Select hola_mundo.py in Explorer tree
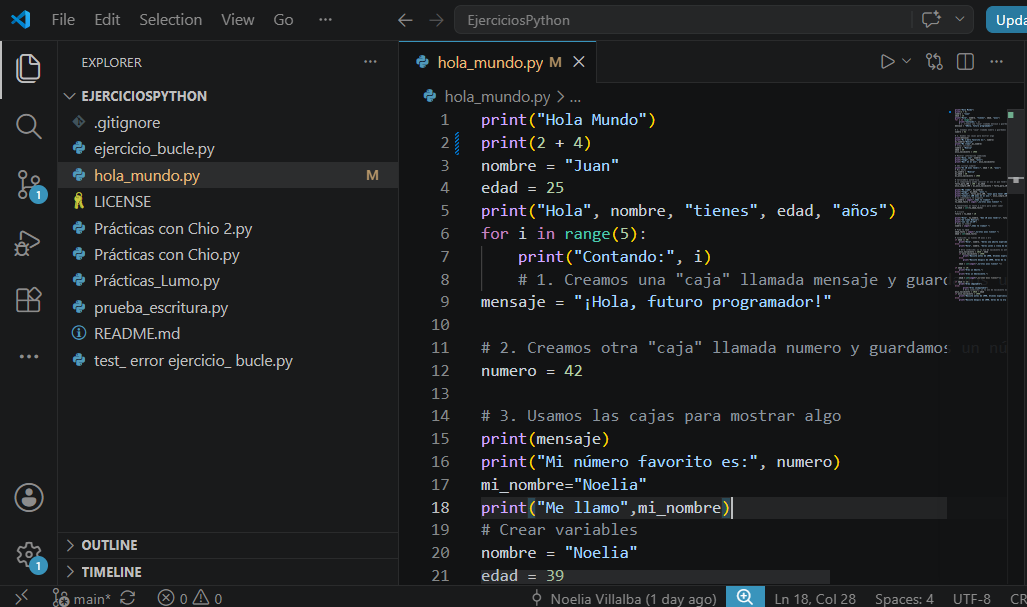This screenshot has width=1027, height=607. (229, 175)
